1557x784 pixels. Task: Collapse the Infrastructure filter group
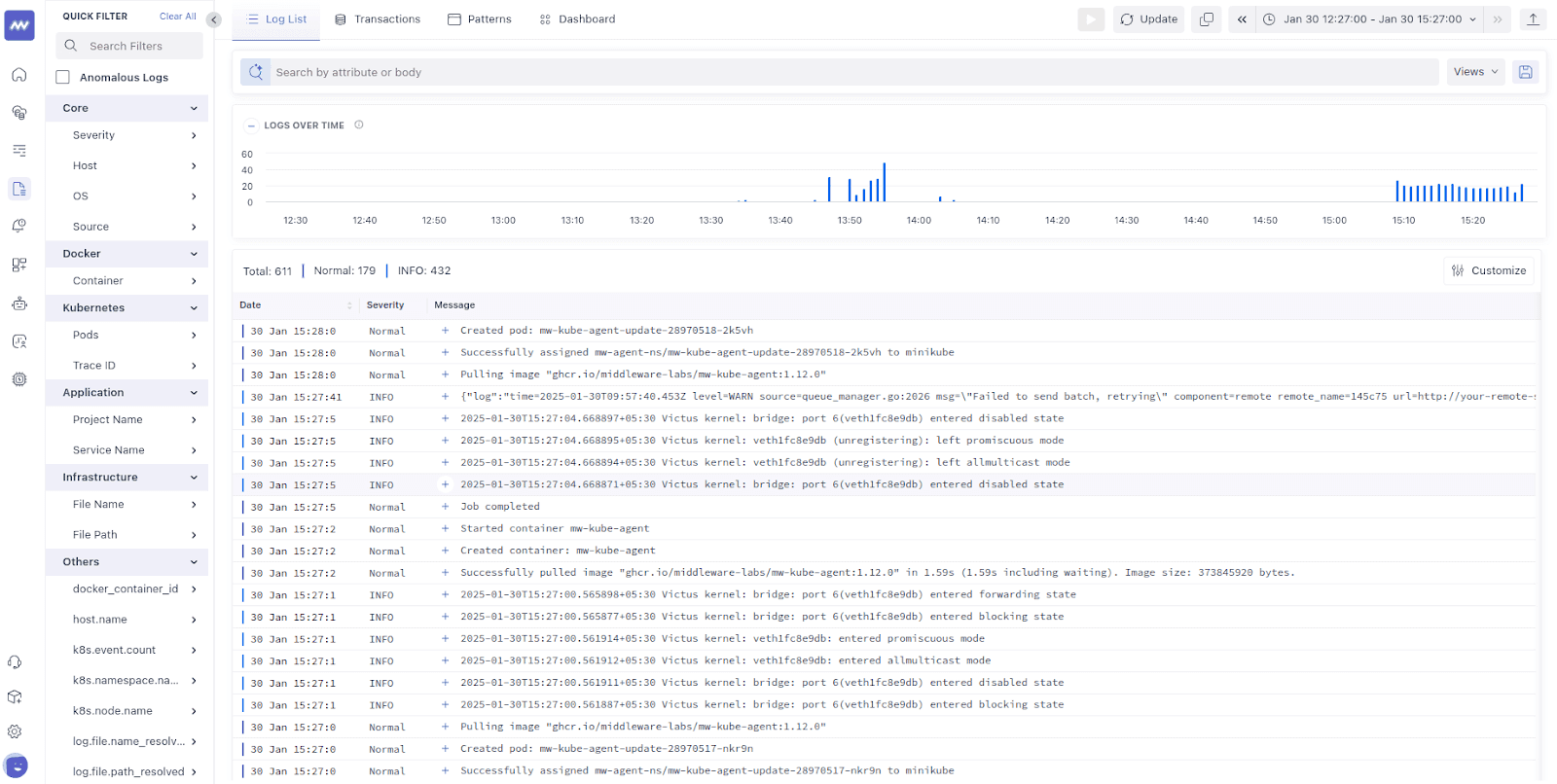point(194,478)
